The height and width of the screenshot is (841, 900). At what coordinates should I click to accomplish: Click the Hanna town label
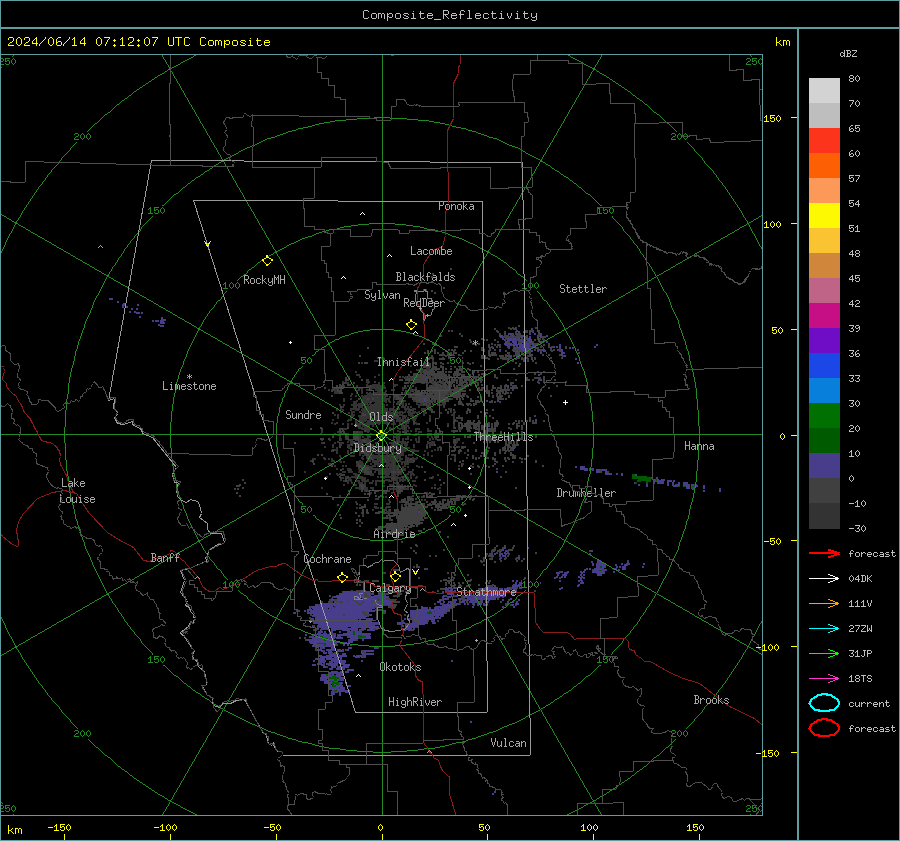[699, 446]
